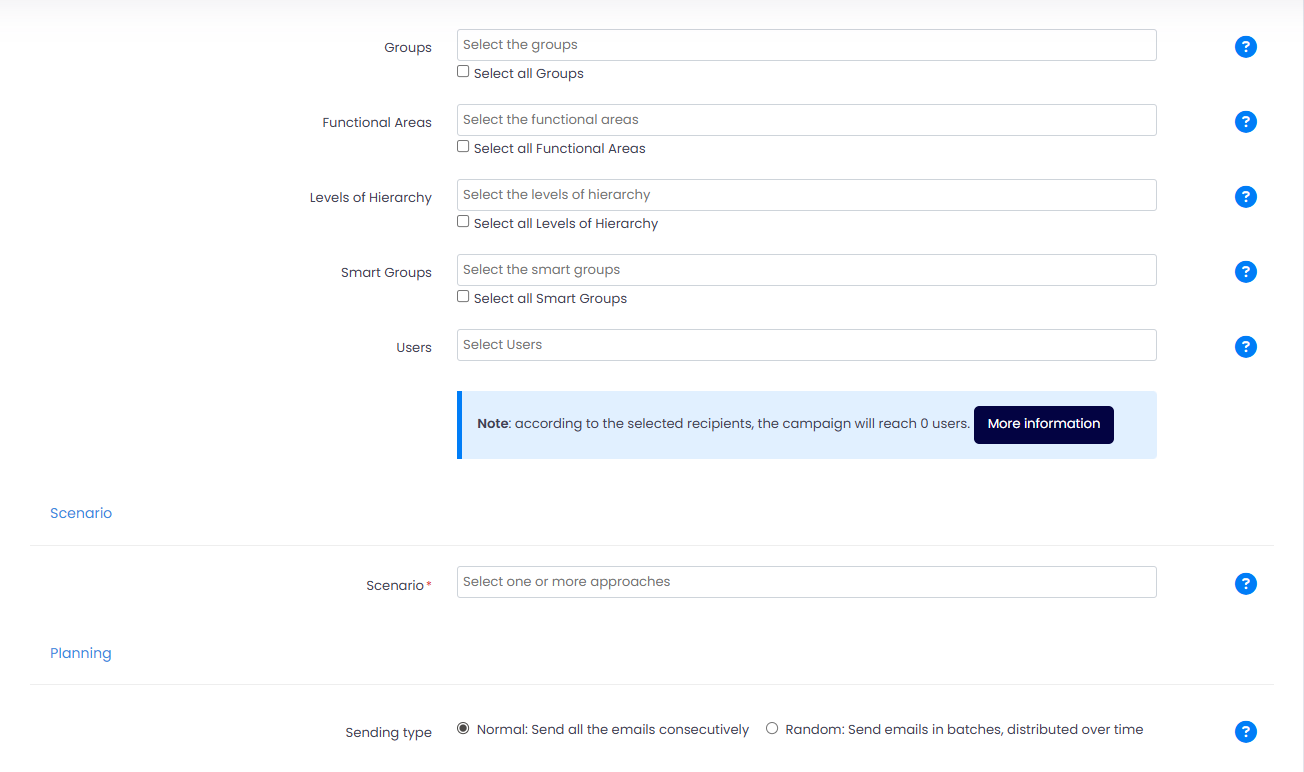Open help icon for Groups field

[x=1245, y=47]
